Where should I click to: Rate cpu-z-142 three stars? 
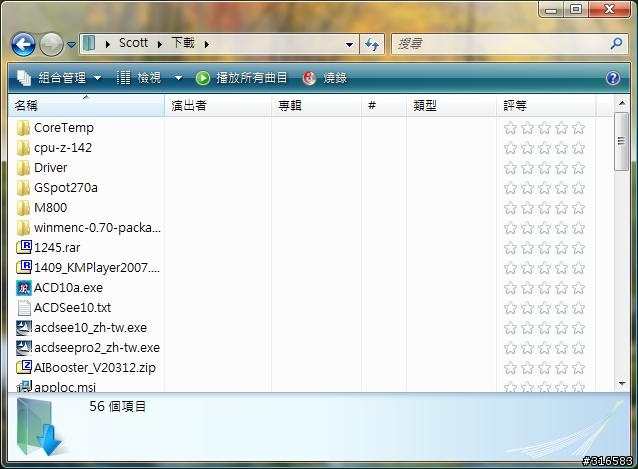(544, 148)
